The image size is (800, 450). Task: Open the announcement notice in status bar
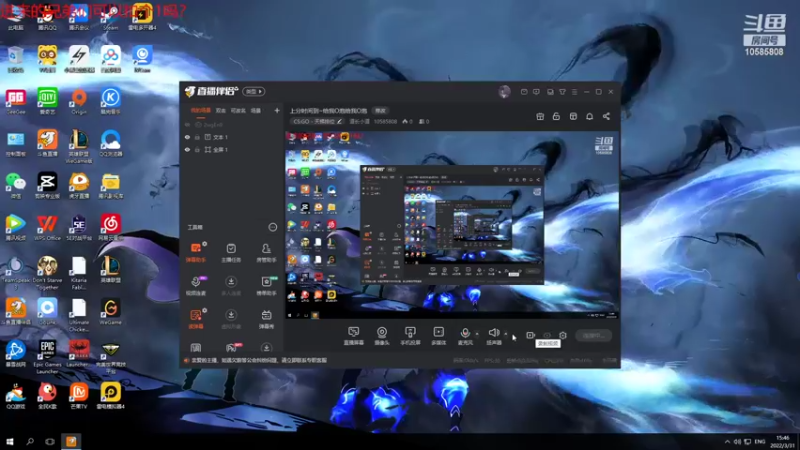click(259, 360)
